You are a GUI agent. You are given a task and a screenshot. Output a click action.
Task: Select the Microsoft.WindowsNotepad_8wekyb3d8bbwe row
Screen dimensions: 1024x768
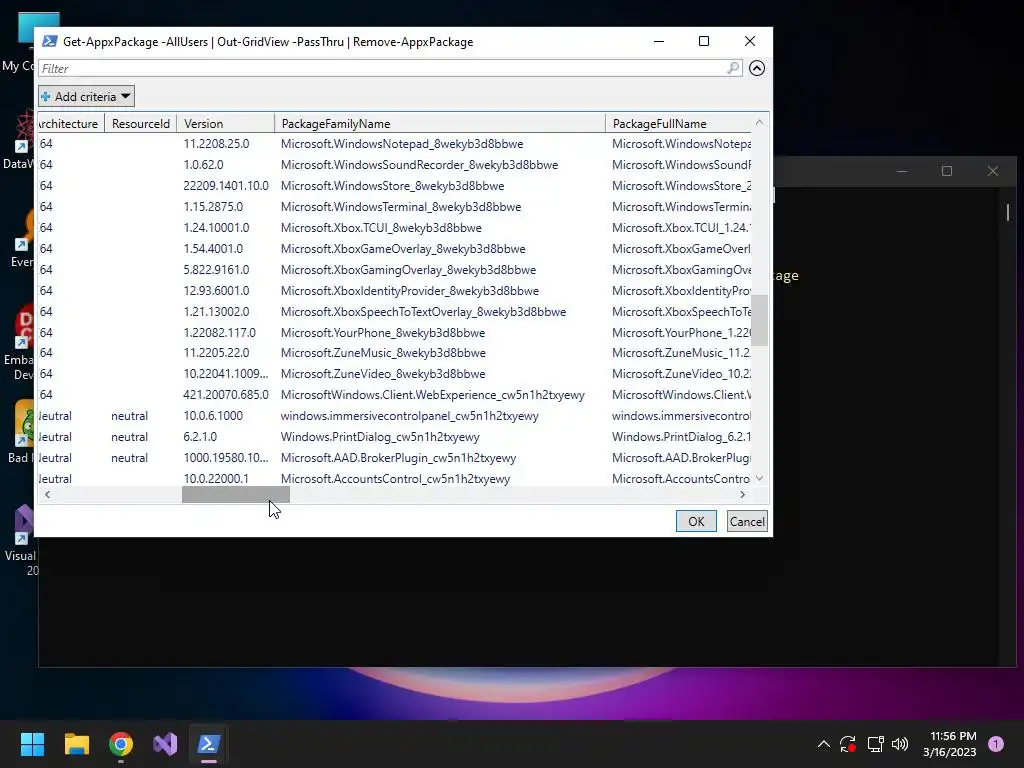tap(394, 144)
